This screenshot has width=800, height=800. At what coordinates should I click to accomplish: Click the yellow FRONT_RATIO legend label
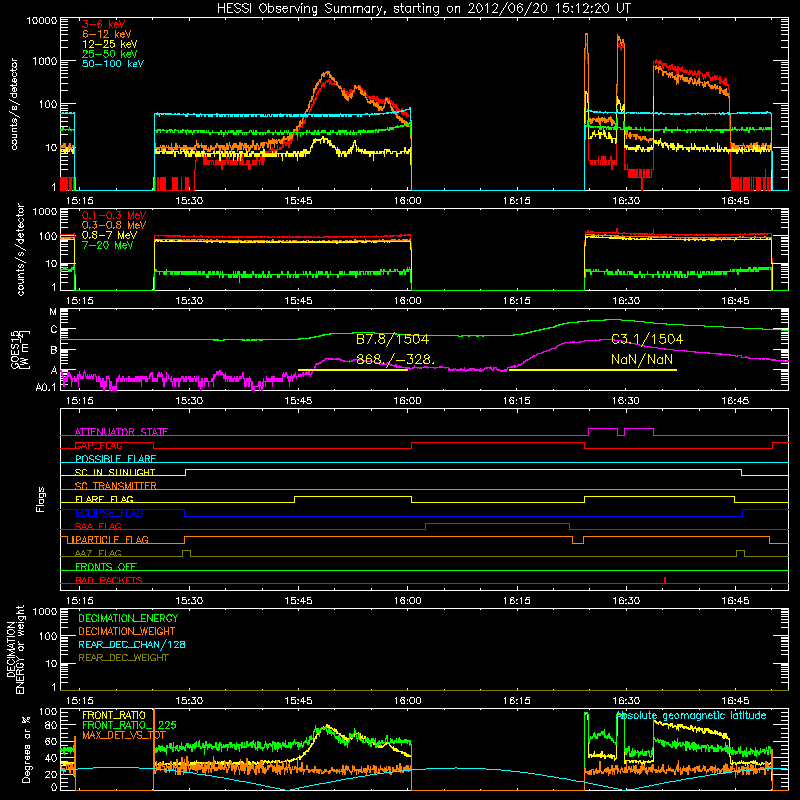point(114,715)
